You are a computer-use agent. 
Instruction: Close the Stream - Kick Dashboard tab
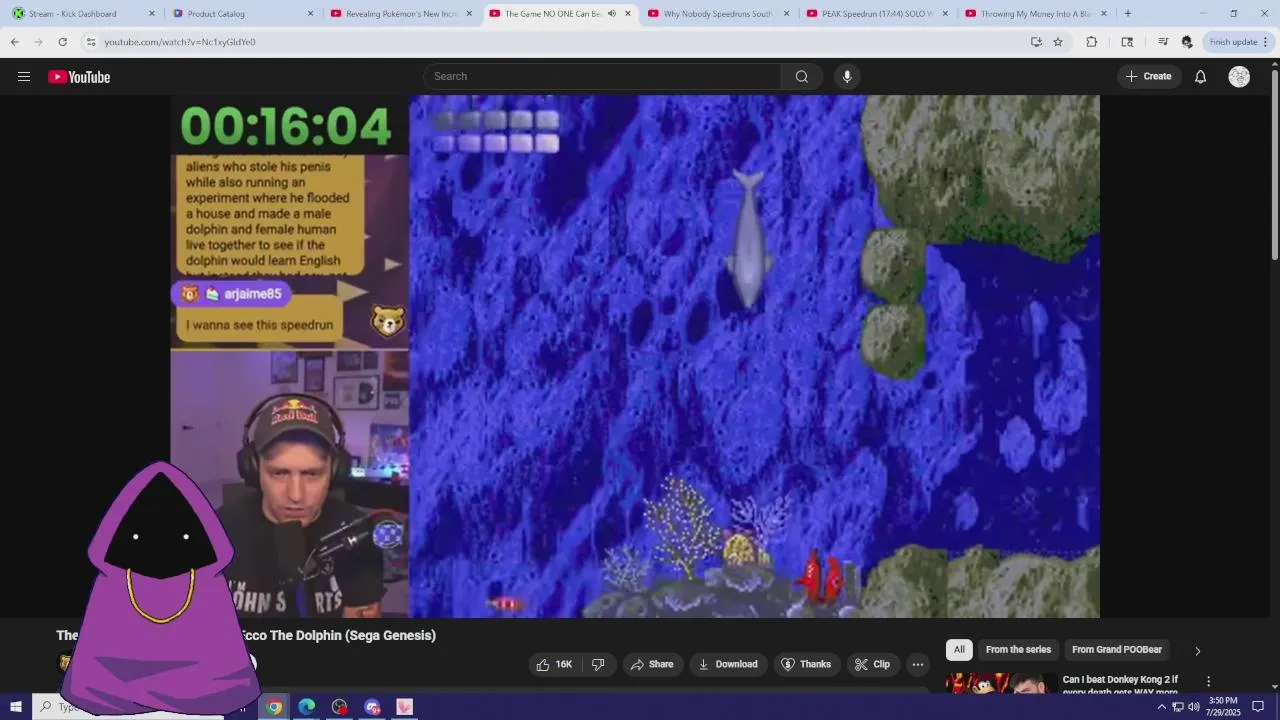(152, 14)
